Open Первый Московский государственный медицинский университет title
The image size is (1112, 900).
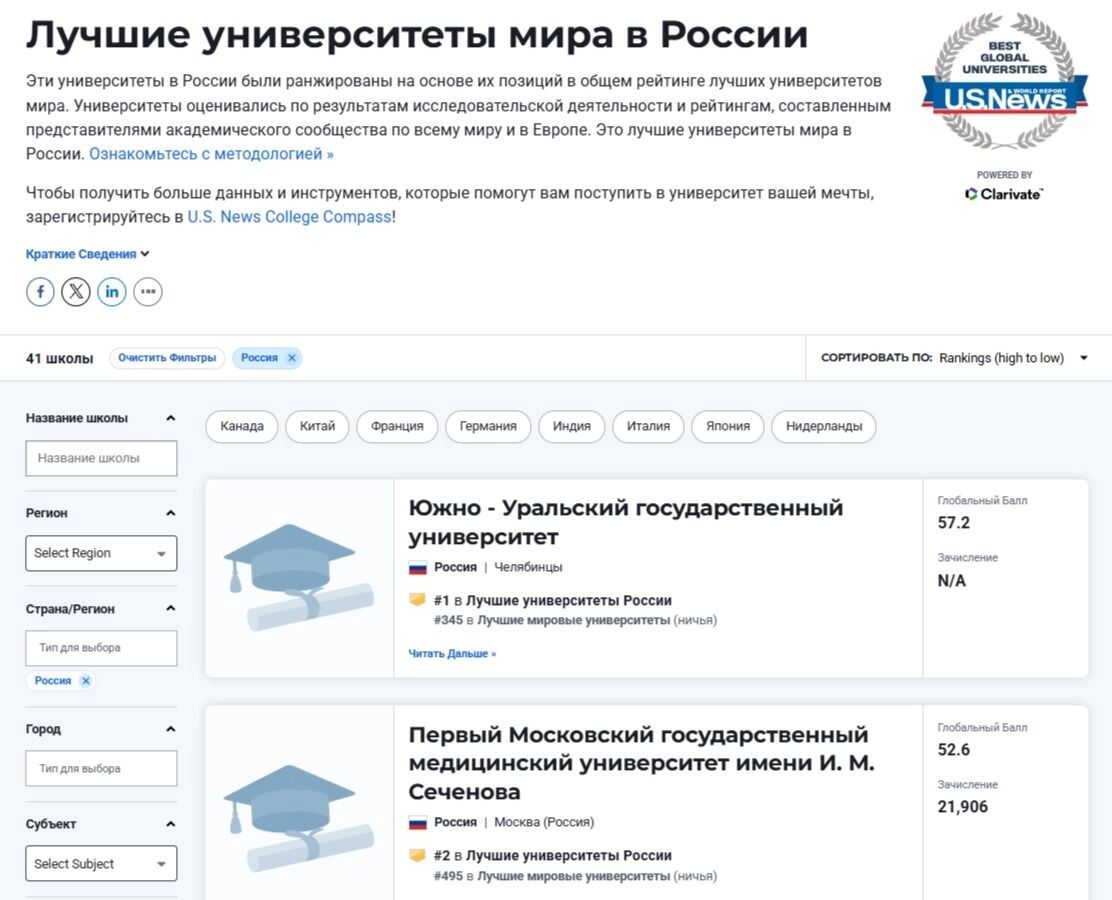pos(641,763)
